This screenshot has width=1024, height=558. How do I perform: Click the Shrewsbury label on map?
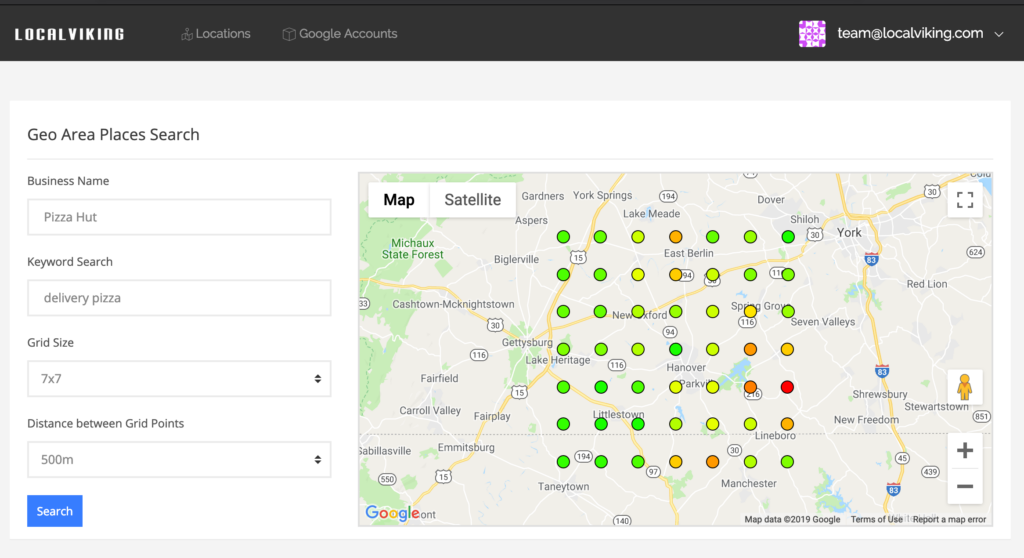(x=880, y=394)
